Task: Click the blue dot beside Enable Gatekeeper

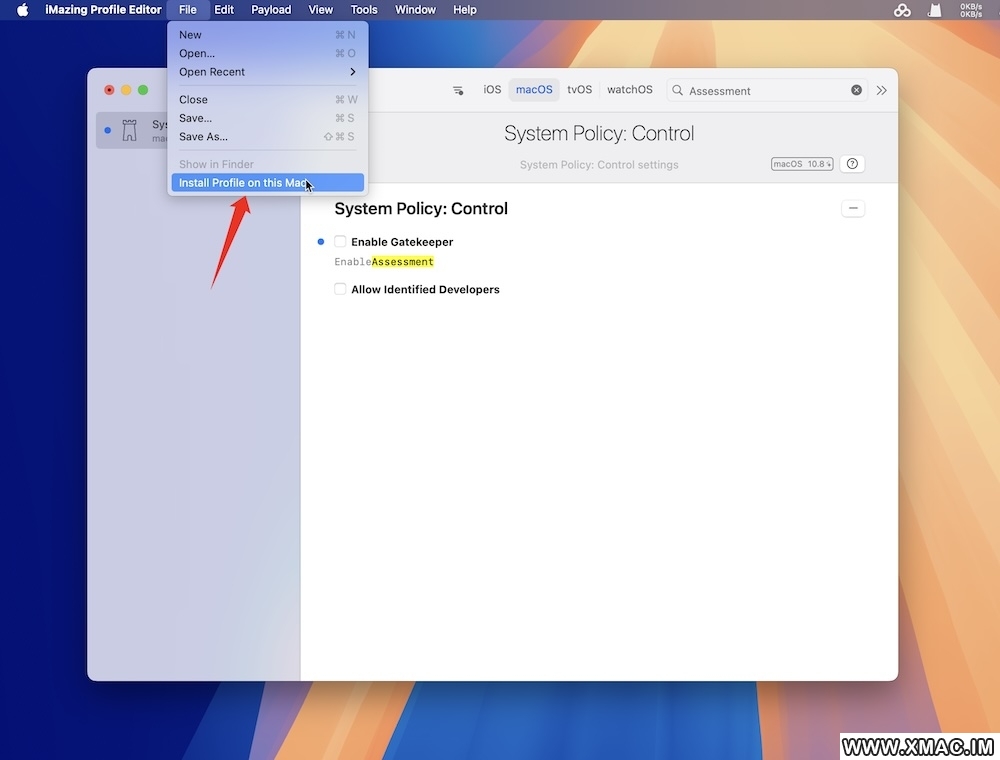Action: [x=321, y=242]
